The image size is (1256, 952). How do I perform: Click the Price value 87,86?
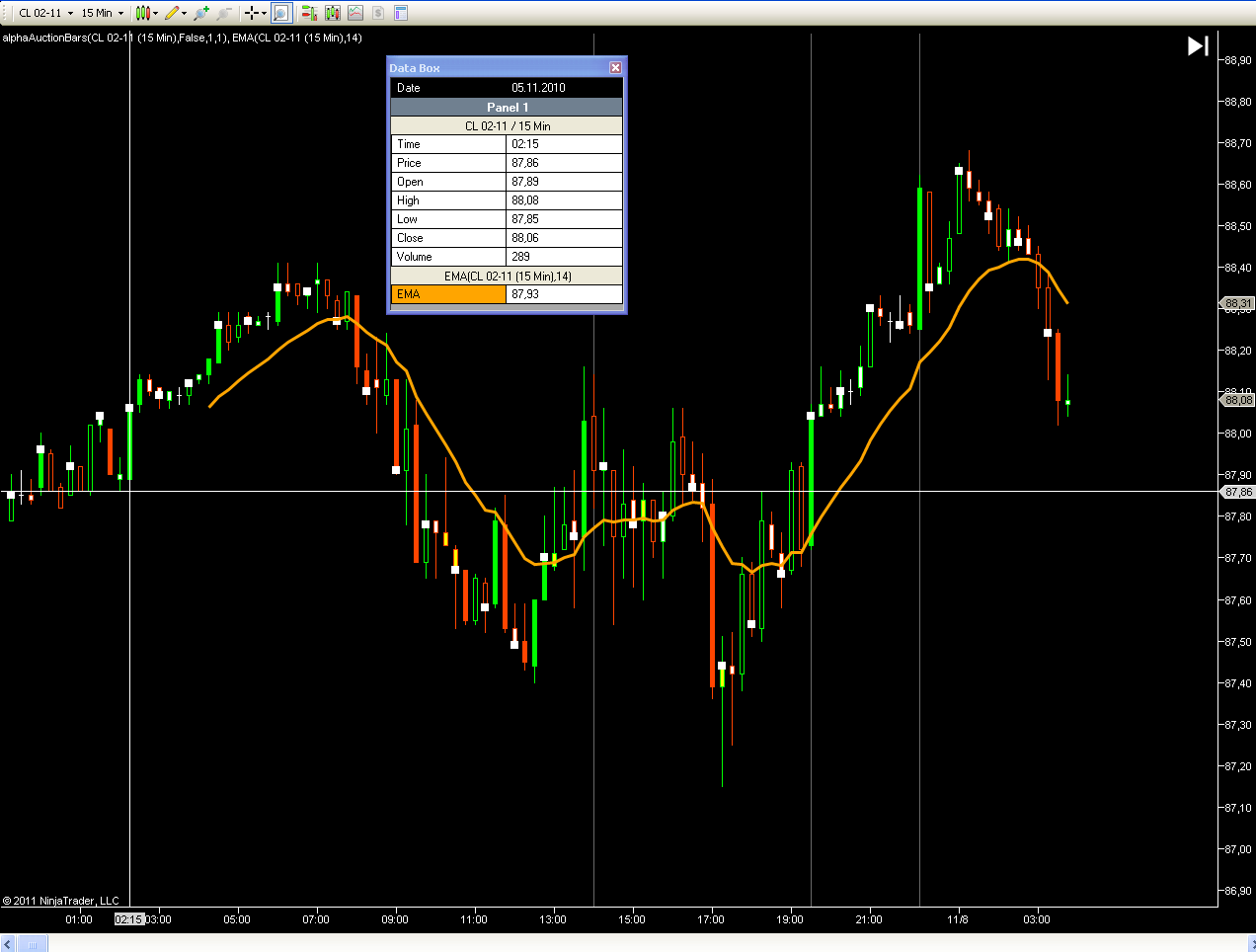pyautogui.click(x=565, y=163)
